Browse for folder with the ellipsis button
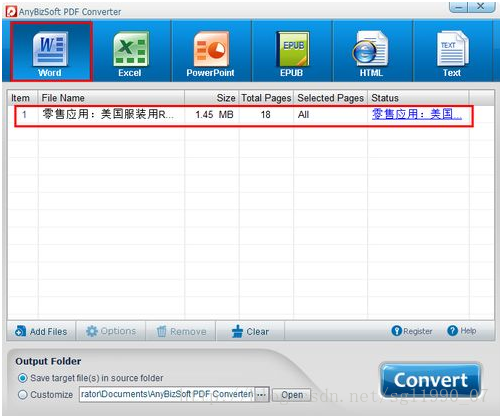This screenshot has height=416, width=500. pyautogui.click(x=262, y=395)
